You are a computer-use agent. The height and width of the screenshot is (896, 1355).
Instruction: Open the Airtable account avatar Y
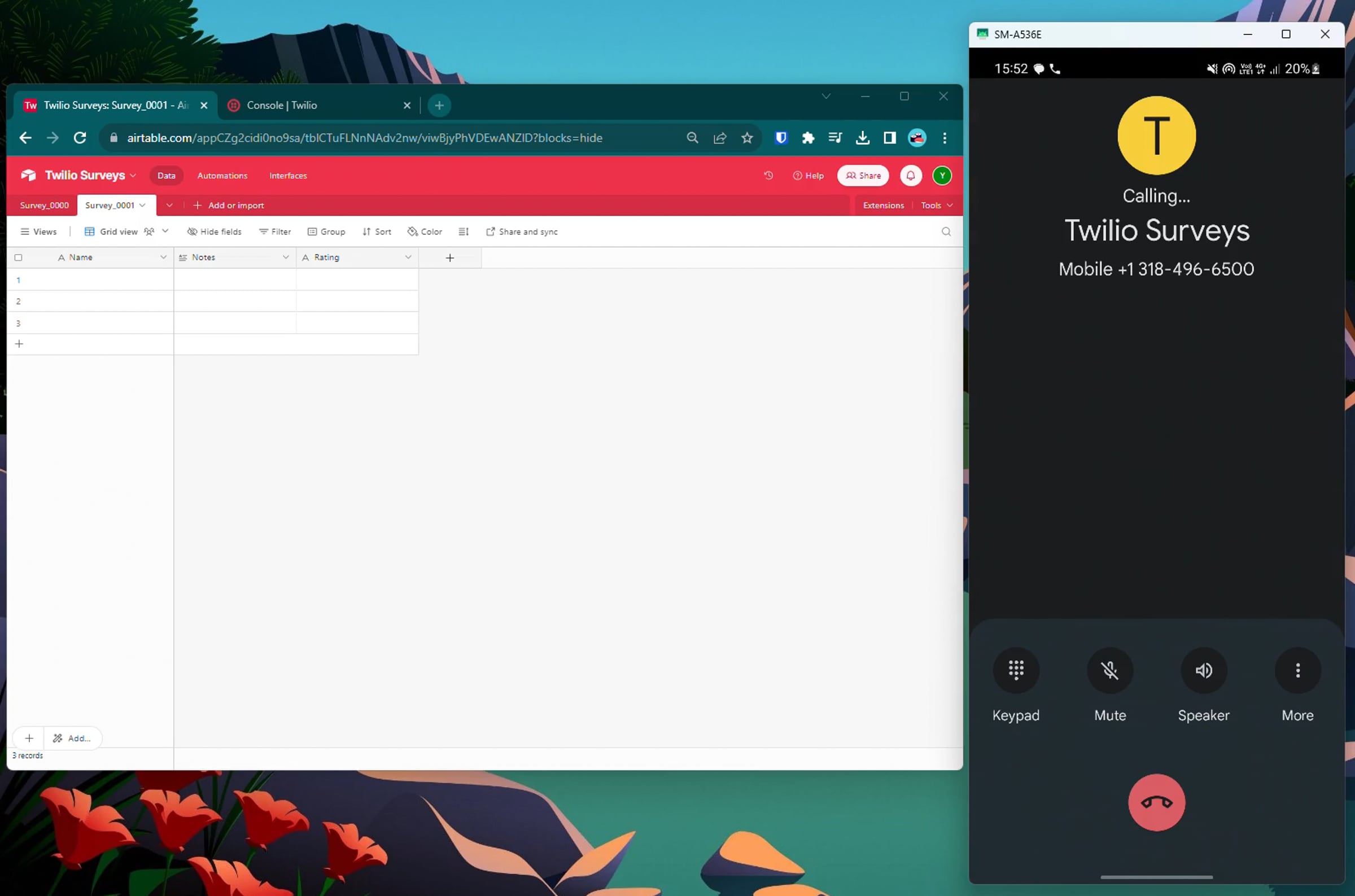pyautogui.click(x=942, y=176)
